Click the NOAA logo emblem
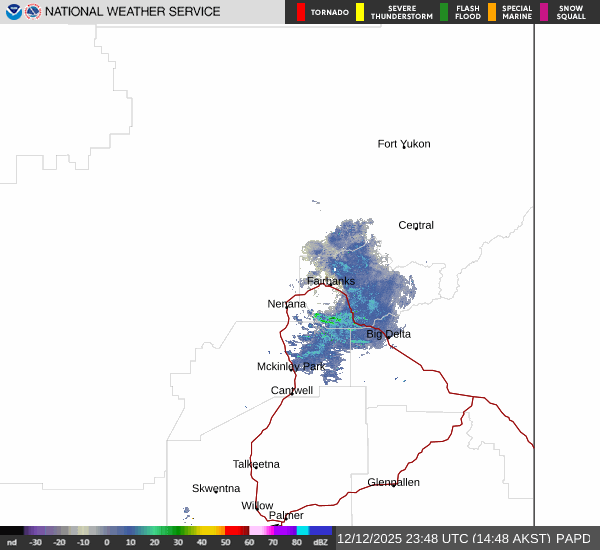 (x=13, y=12)
